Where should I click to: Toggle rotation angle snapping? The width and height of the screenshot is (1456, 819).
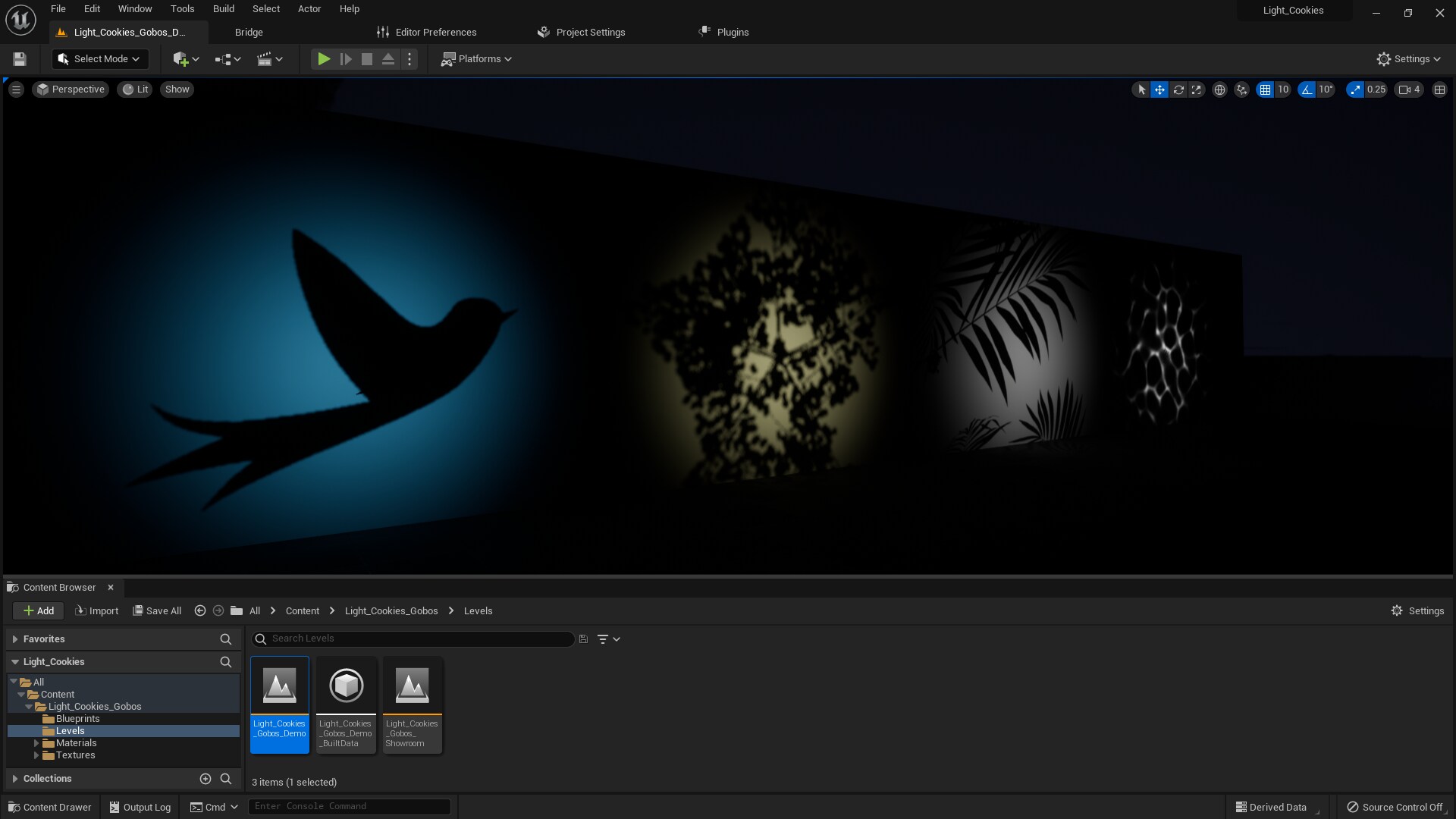pos(1307,89)
